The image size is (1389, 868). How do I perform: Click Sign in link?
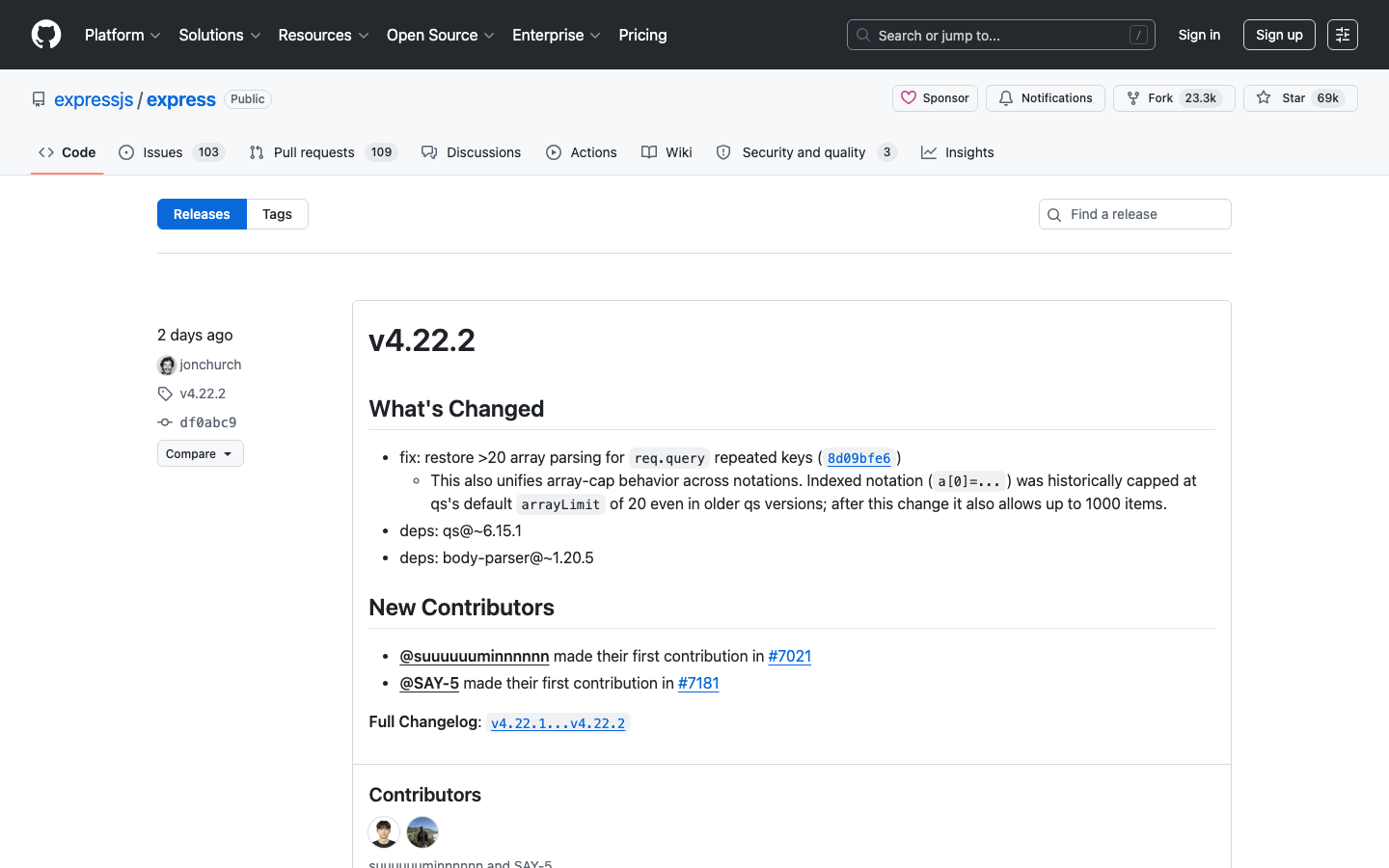click(x=1199, y=35)
